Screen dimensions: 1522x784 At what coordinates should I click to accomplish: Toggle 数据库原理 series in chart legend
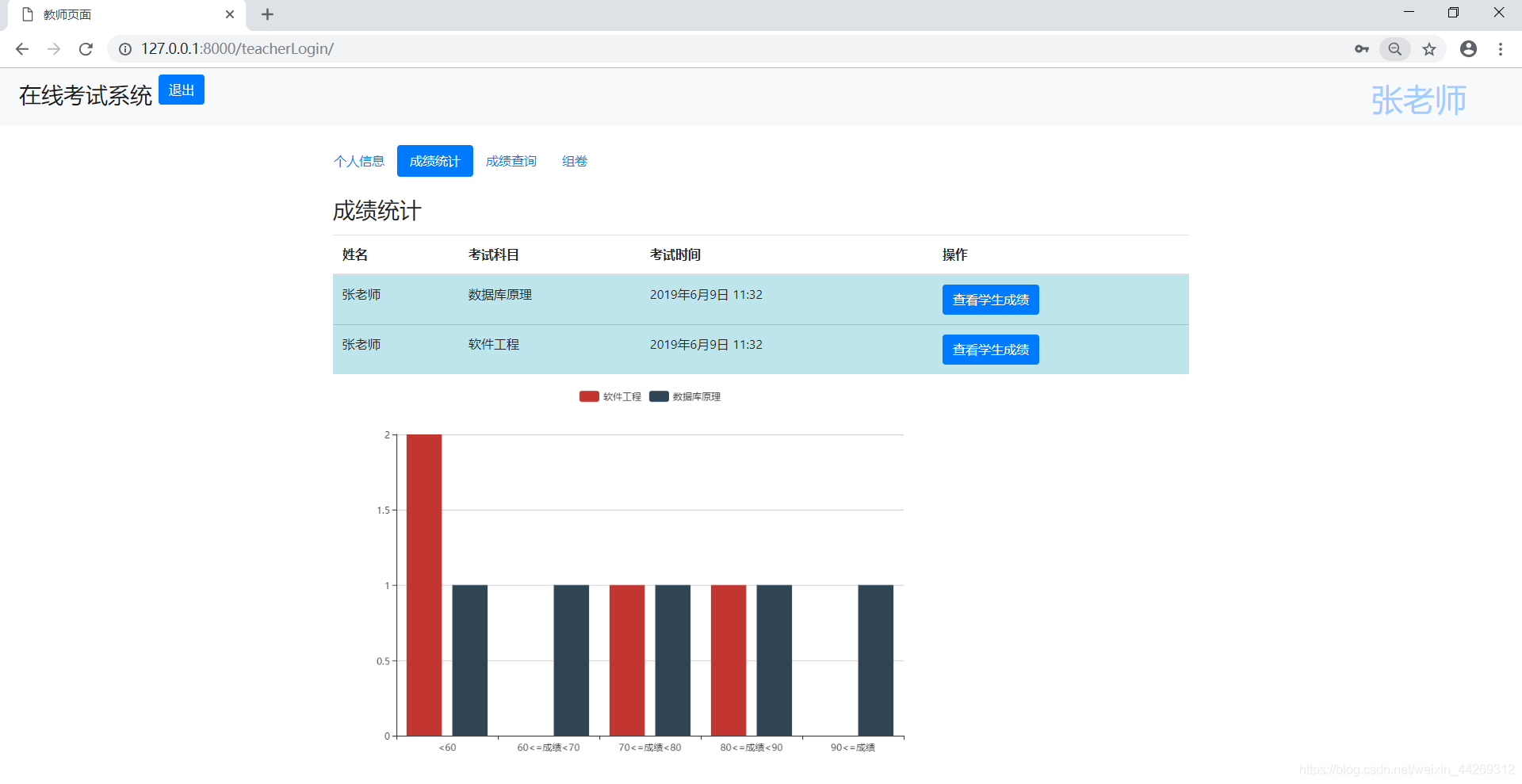click(685, 396)
